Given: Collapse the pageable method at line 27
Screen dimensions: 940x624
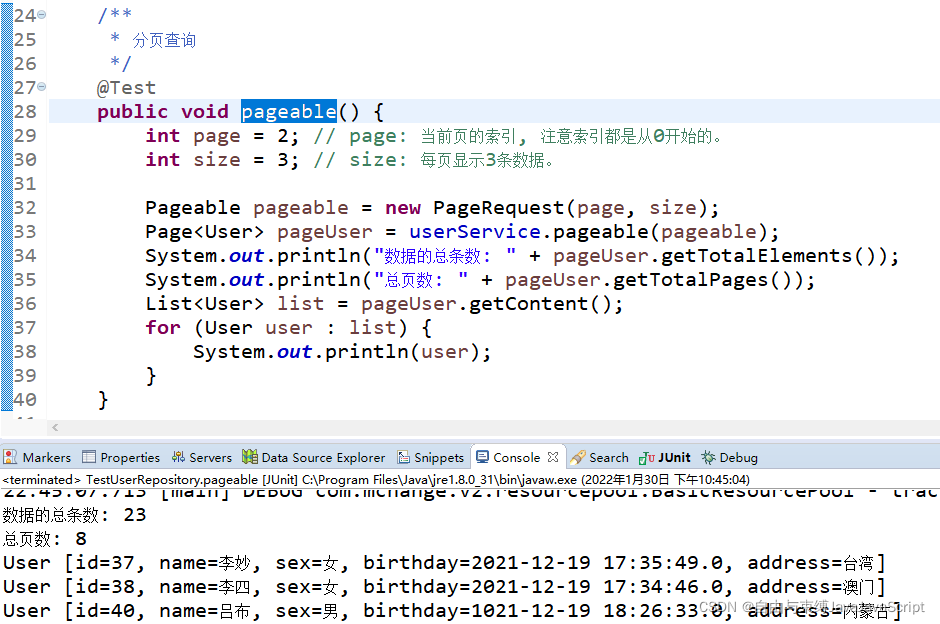Looking at the screenshot, I should pos(42,87).
